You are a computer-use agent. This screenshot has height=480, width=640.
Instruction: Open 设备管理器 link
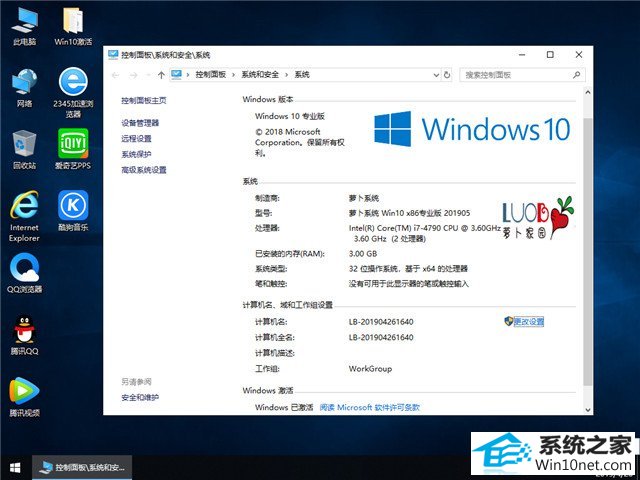click(x=140, y=123)
